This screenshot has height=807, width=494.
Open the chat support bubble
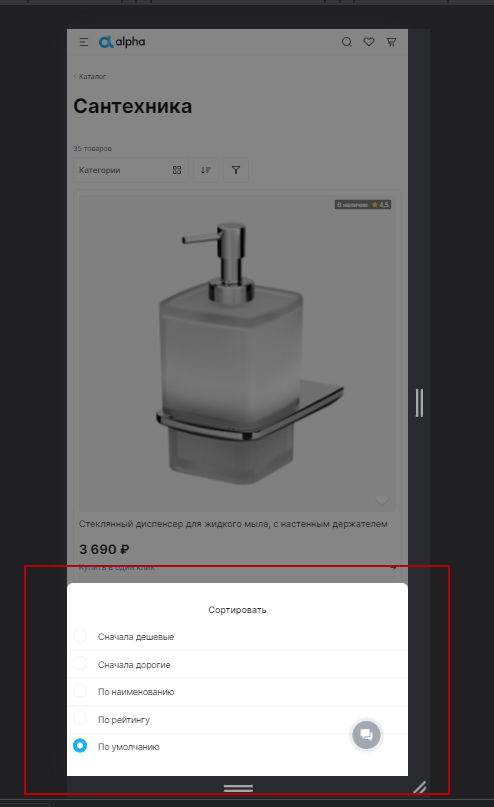point(366,734)
